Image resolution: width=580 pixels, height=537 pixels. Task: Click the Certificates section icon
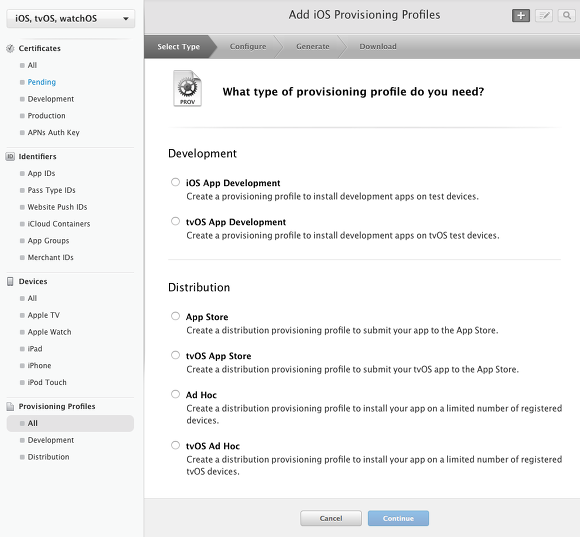coord(10,48)
